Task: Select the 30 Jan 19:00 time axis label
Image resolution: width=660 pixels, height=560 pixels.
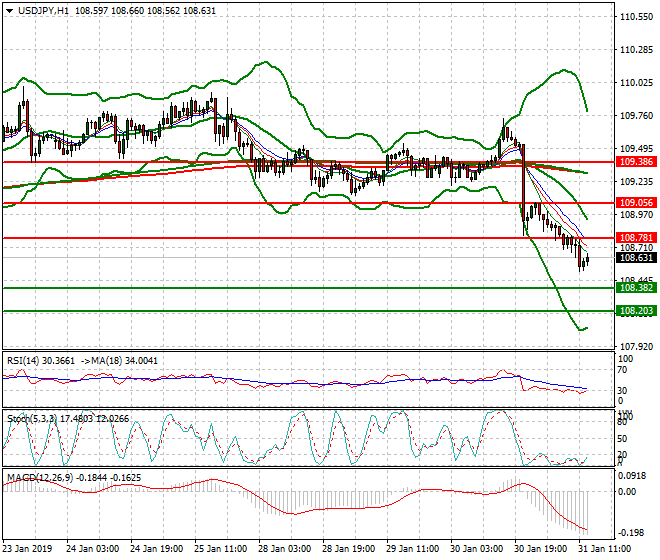Action: 541,549
